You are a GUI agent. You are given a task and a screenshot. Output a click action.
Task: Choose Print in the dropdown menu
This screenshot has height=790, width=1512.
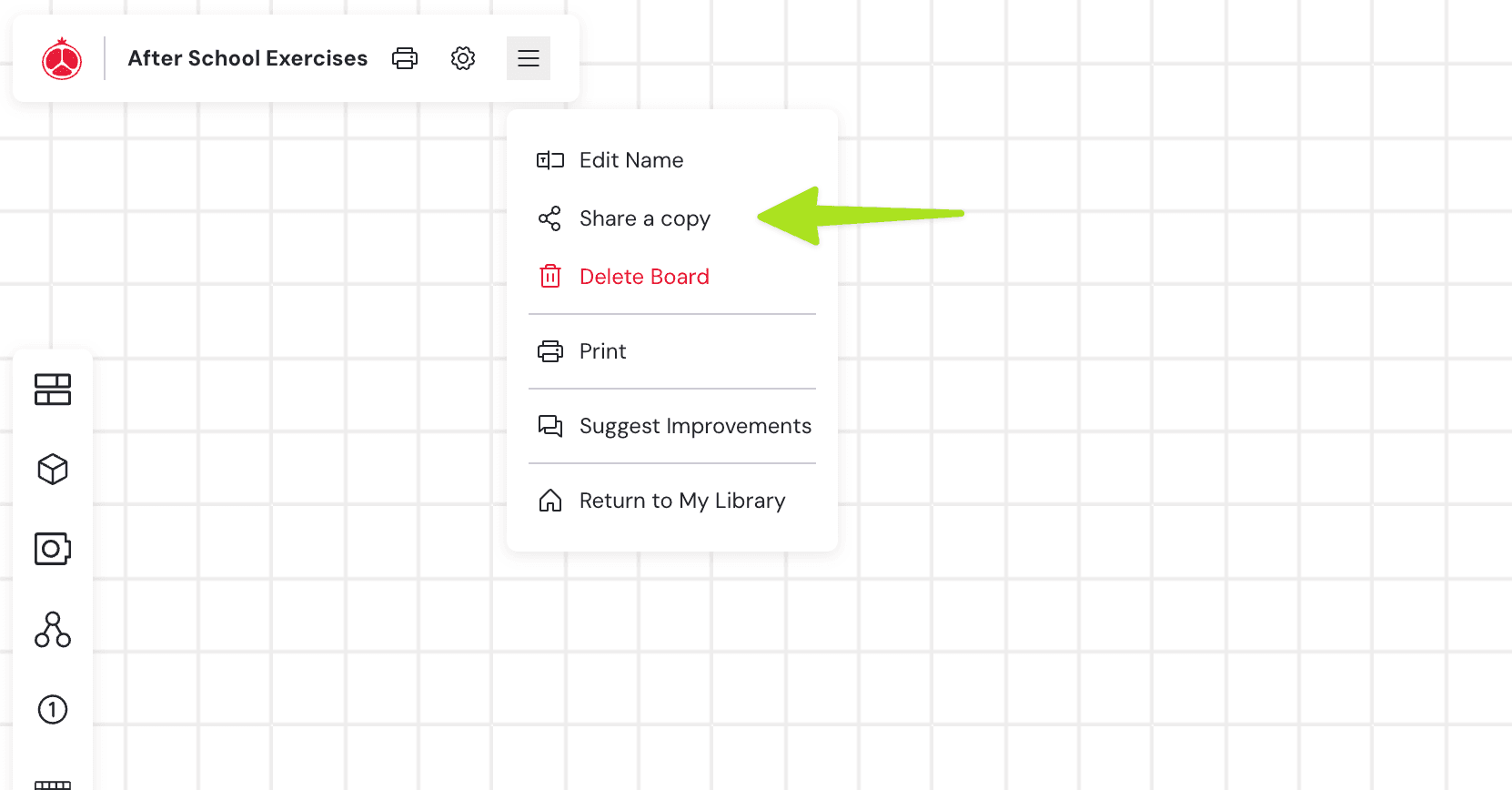[x=602, y=351]
